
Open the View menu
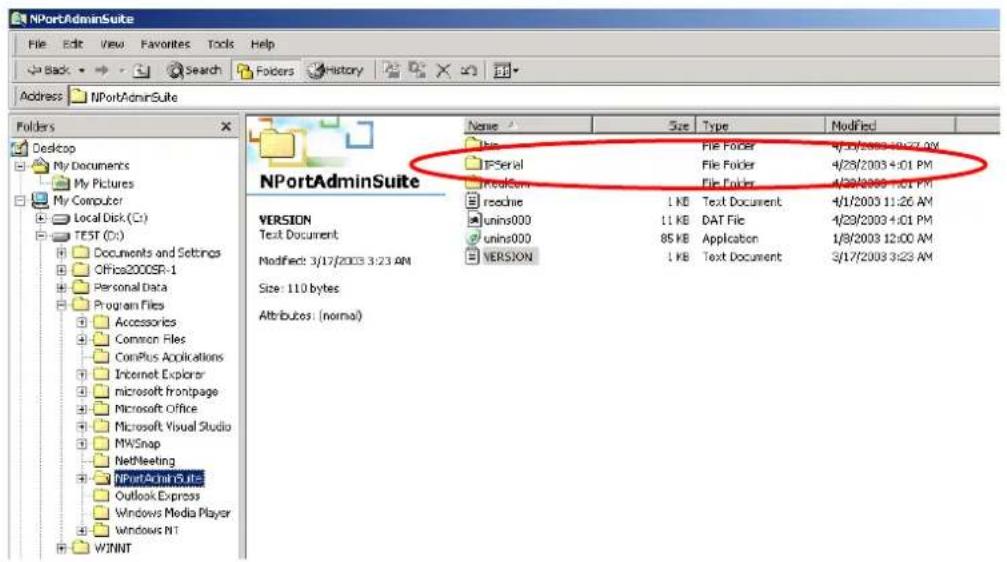point(112,44)
